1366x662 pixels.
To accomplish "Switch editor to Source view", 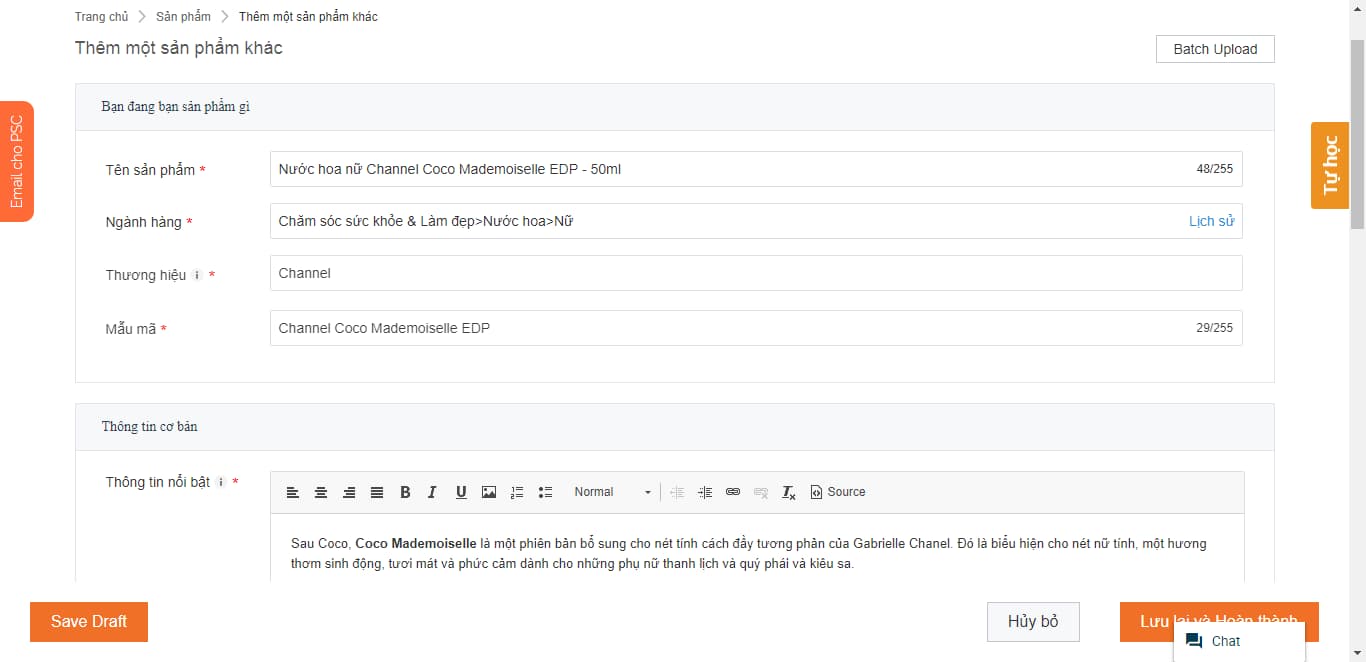I will coord(838,492).
